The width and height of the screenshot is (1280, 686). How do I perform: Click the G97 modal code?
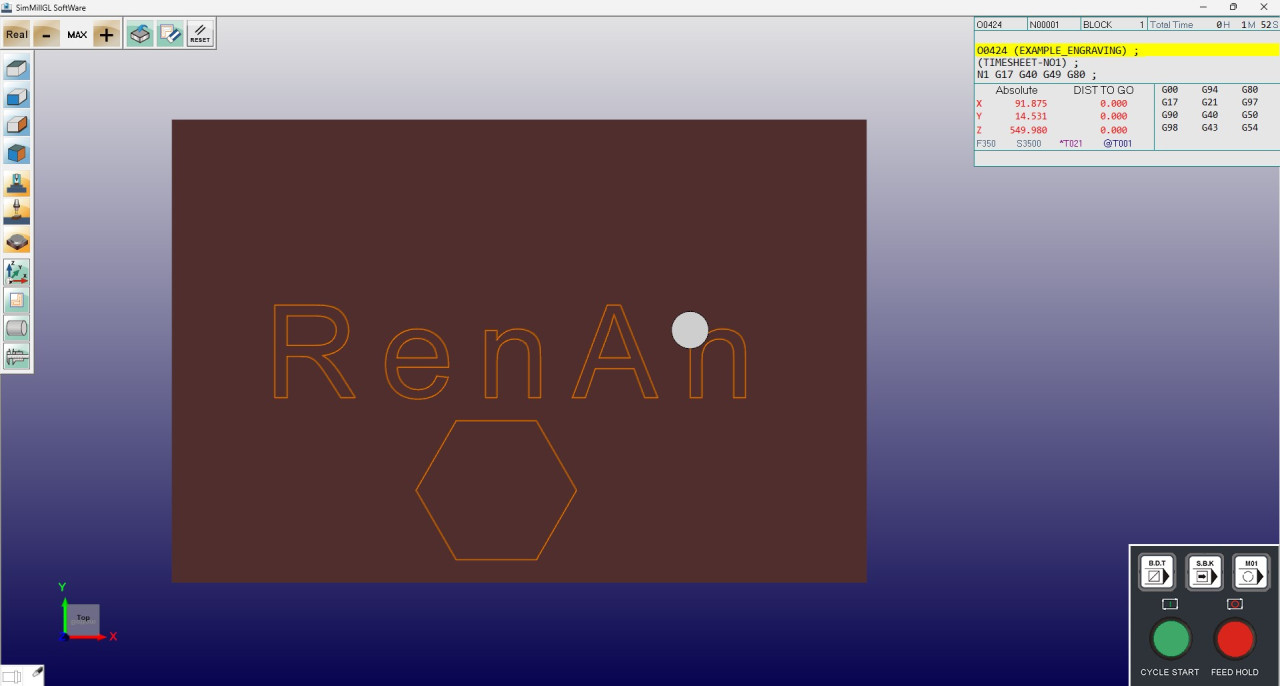tap(1250, 102)
